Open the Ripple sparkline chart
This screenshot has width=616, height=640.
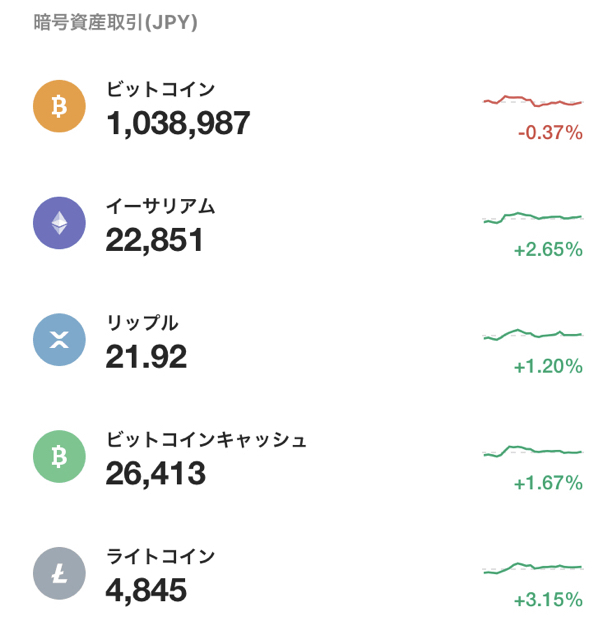(533, 335)
